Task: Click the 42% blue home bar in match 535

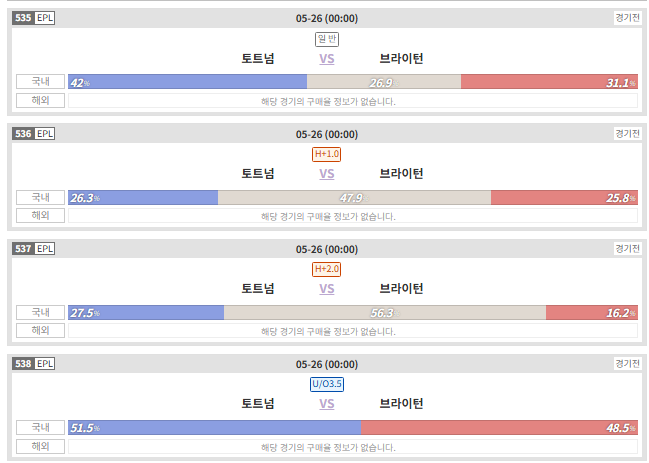Action: pos(187,82)
